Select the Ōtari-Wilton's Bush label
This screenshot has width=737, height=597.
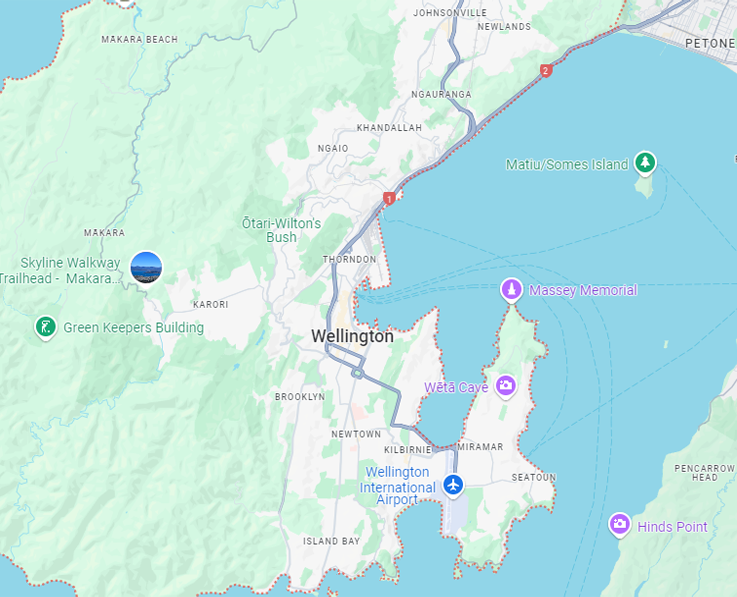pos(281,230)
